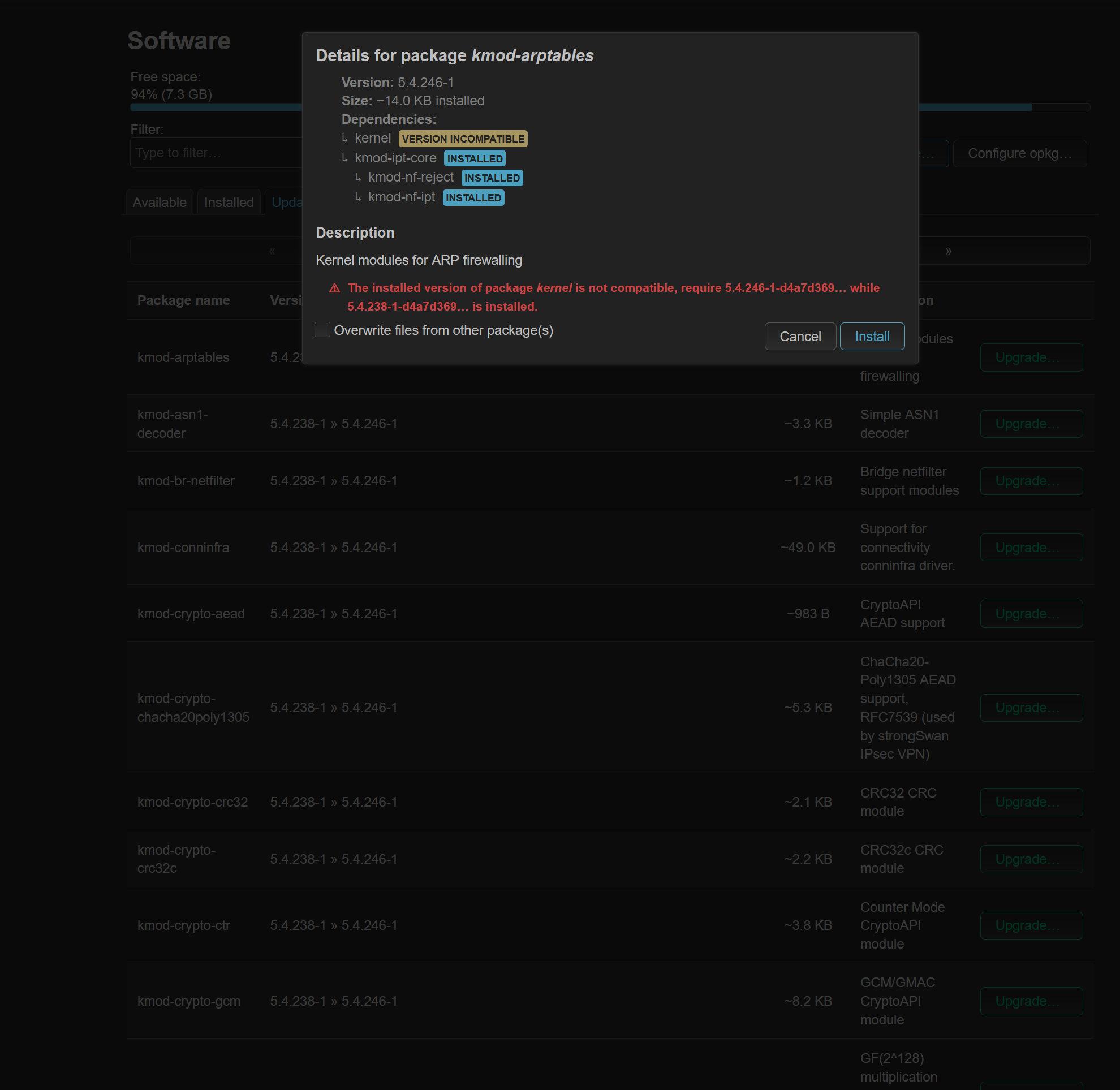Click kmod-nf-reject dependency arrow icon
Screen dimensions: 1120x1090
358,178
